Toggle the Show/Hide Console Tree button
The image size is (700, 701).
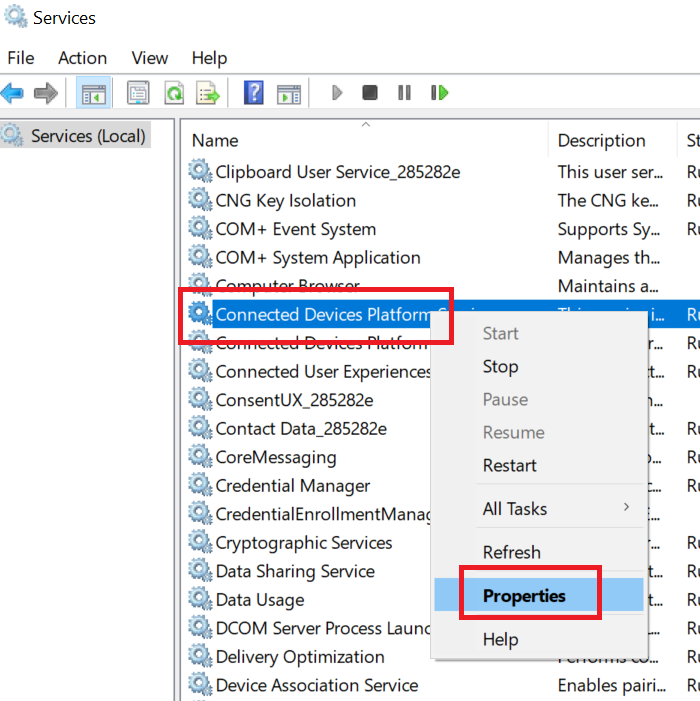coord(94,93)
